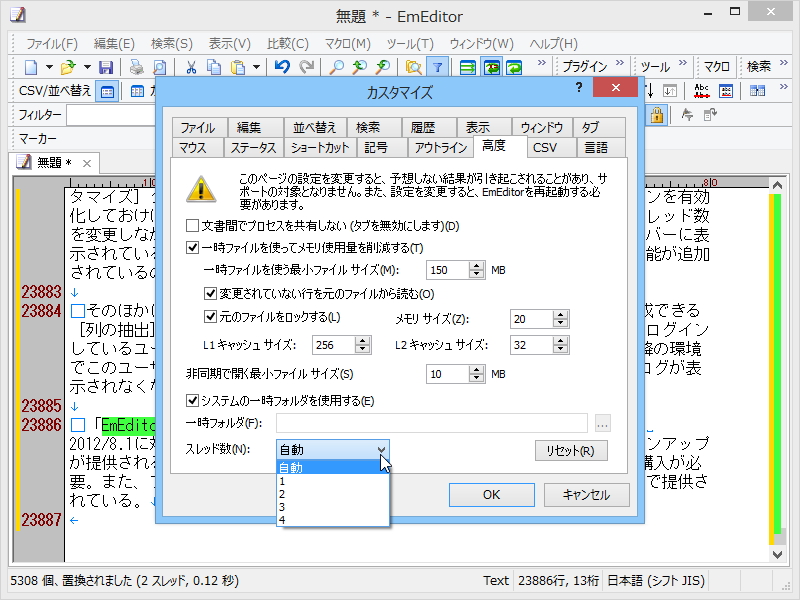Click the 一時ファイル最小サイズ spinner control
The width and height of the screenshot is (800, 600).
[477, 270]
